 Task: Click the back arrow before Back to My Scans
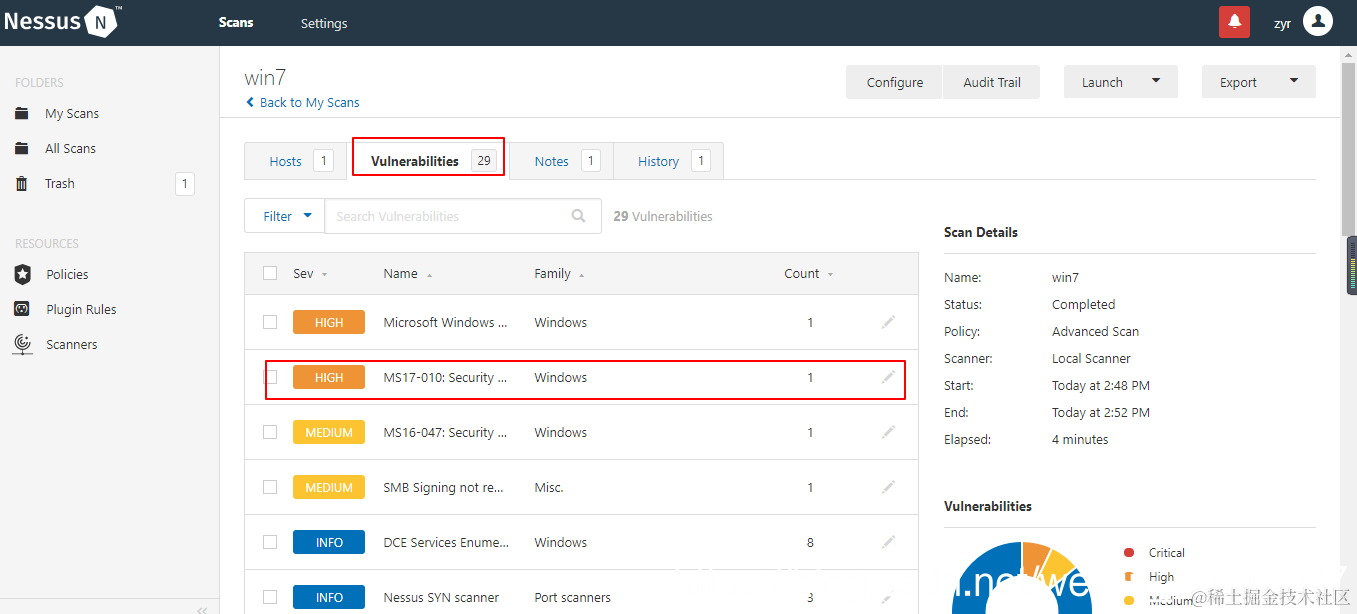coord(250,102)
